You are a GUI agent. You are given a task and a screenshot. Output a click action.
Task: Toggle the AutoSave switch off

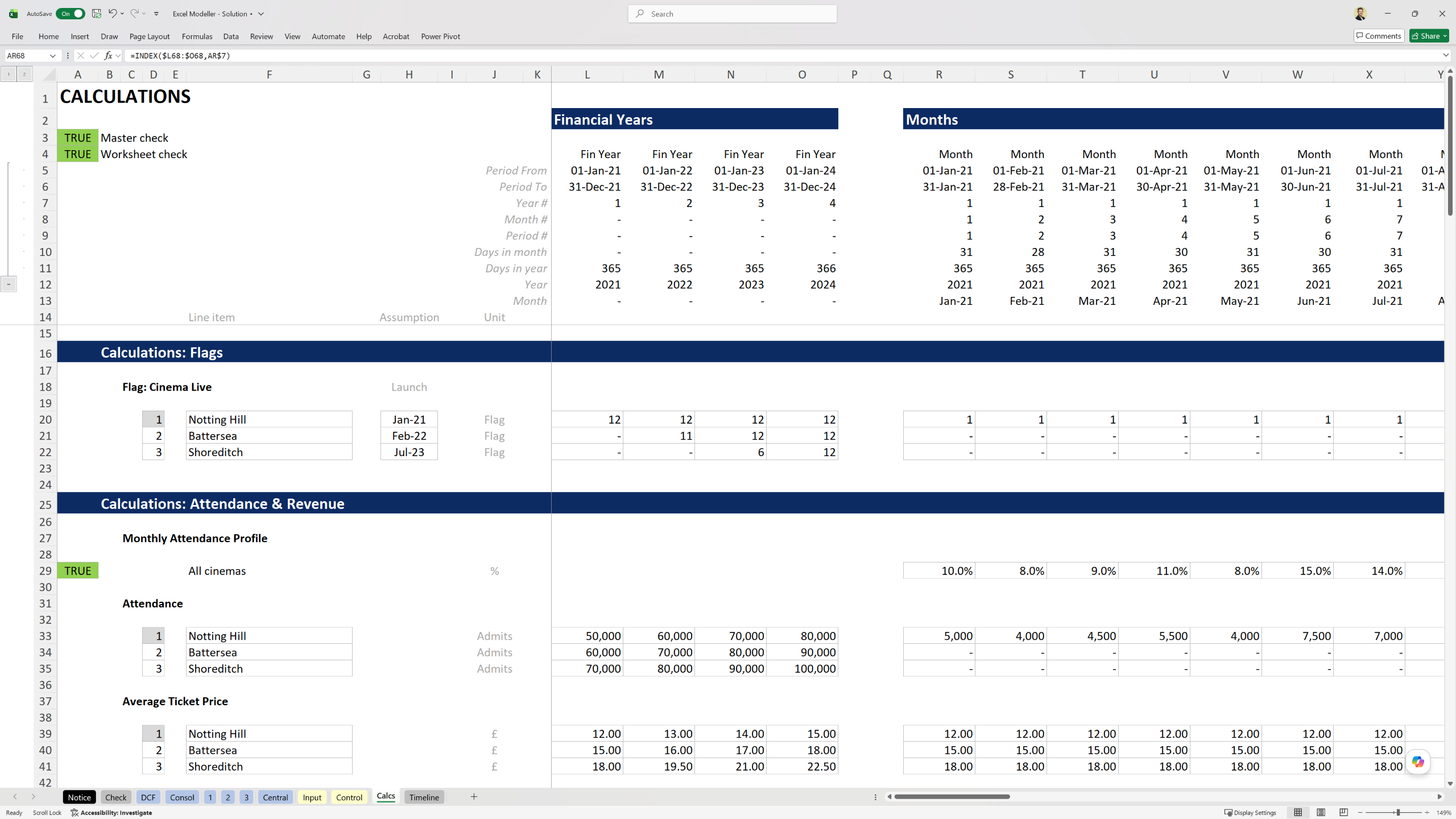71,14
